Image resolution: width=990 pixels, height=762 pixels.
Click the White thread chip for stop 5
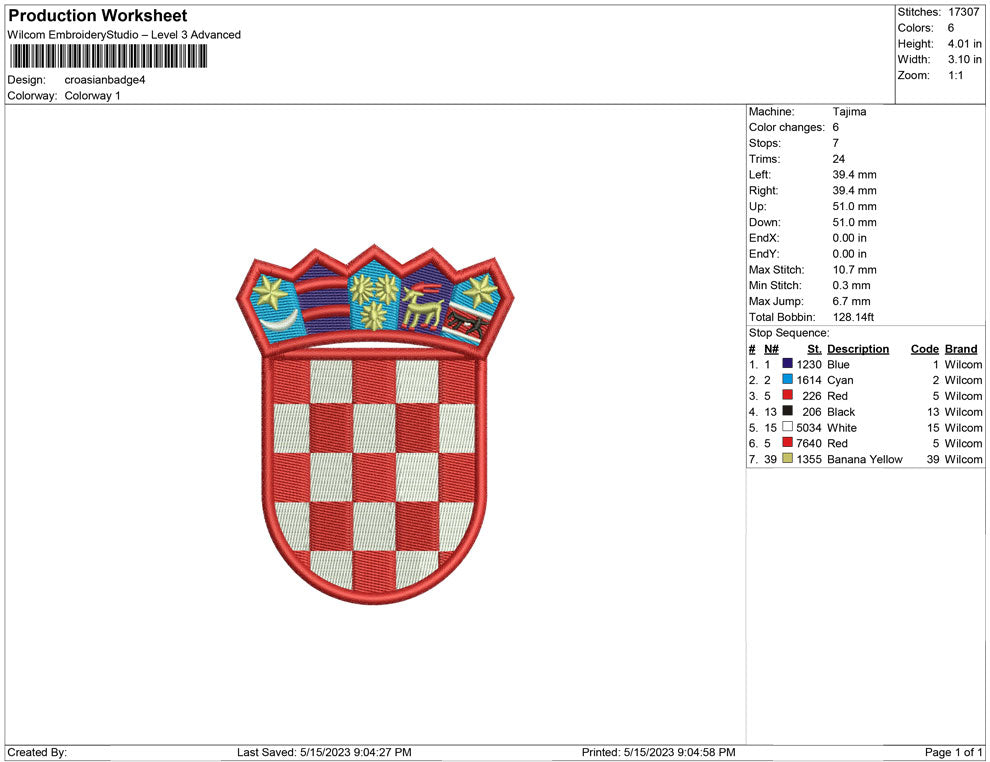[788, 427]
